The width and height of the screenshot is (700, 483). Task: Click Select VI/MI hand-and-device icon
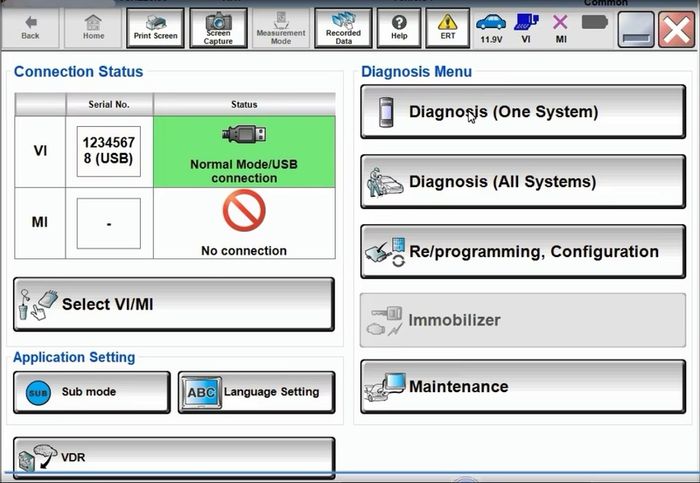click(38, 304)
